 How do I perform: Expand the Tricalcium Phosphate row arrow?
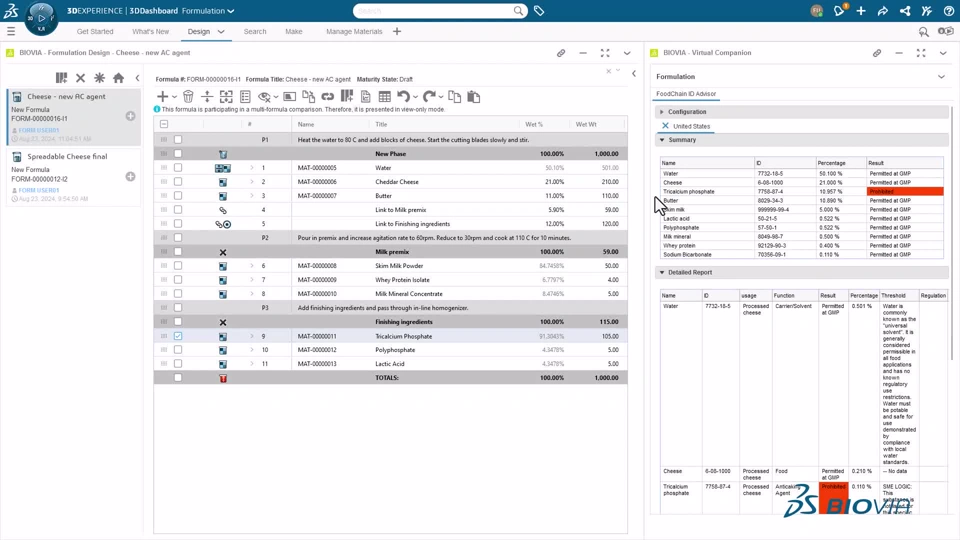252,336
